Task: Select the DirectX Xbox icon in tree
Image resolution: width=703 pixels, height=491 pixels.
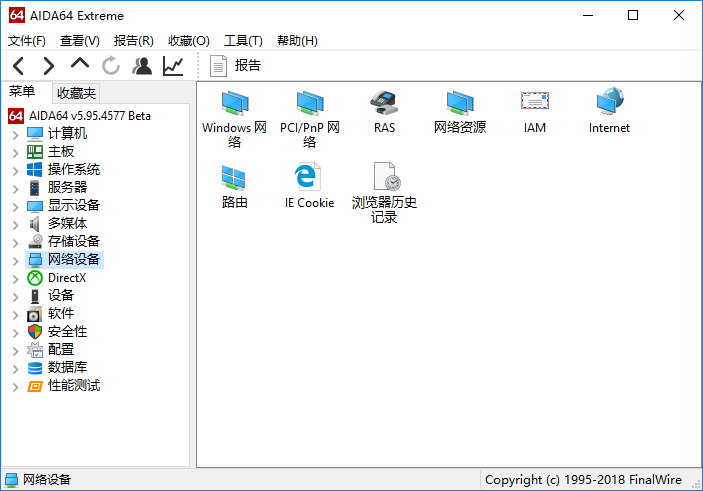Action: [x=35, y=278]
